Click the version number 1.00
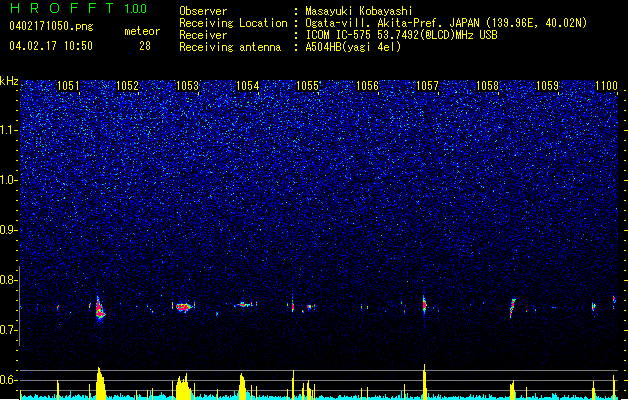629x400 pixels. [x=135, y=9]
